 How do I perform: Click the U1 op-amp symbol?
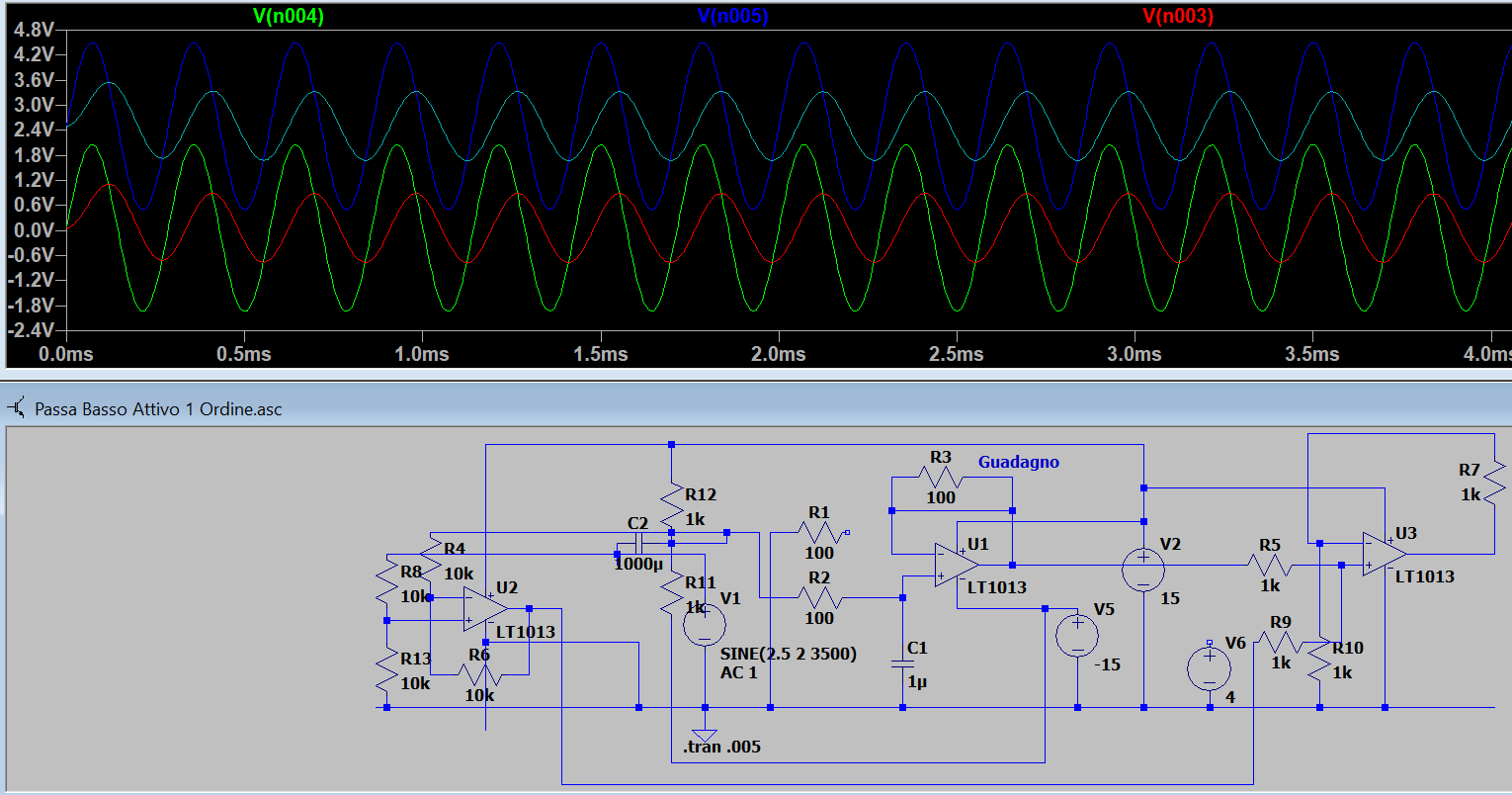point(956,565)
